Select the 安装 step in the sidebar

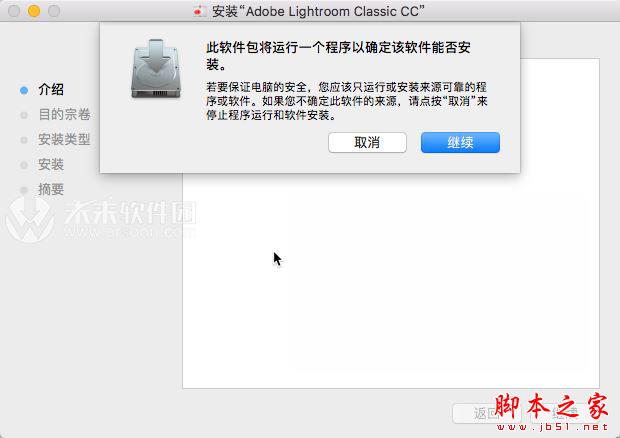(51, 164)
